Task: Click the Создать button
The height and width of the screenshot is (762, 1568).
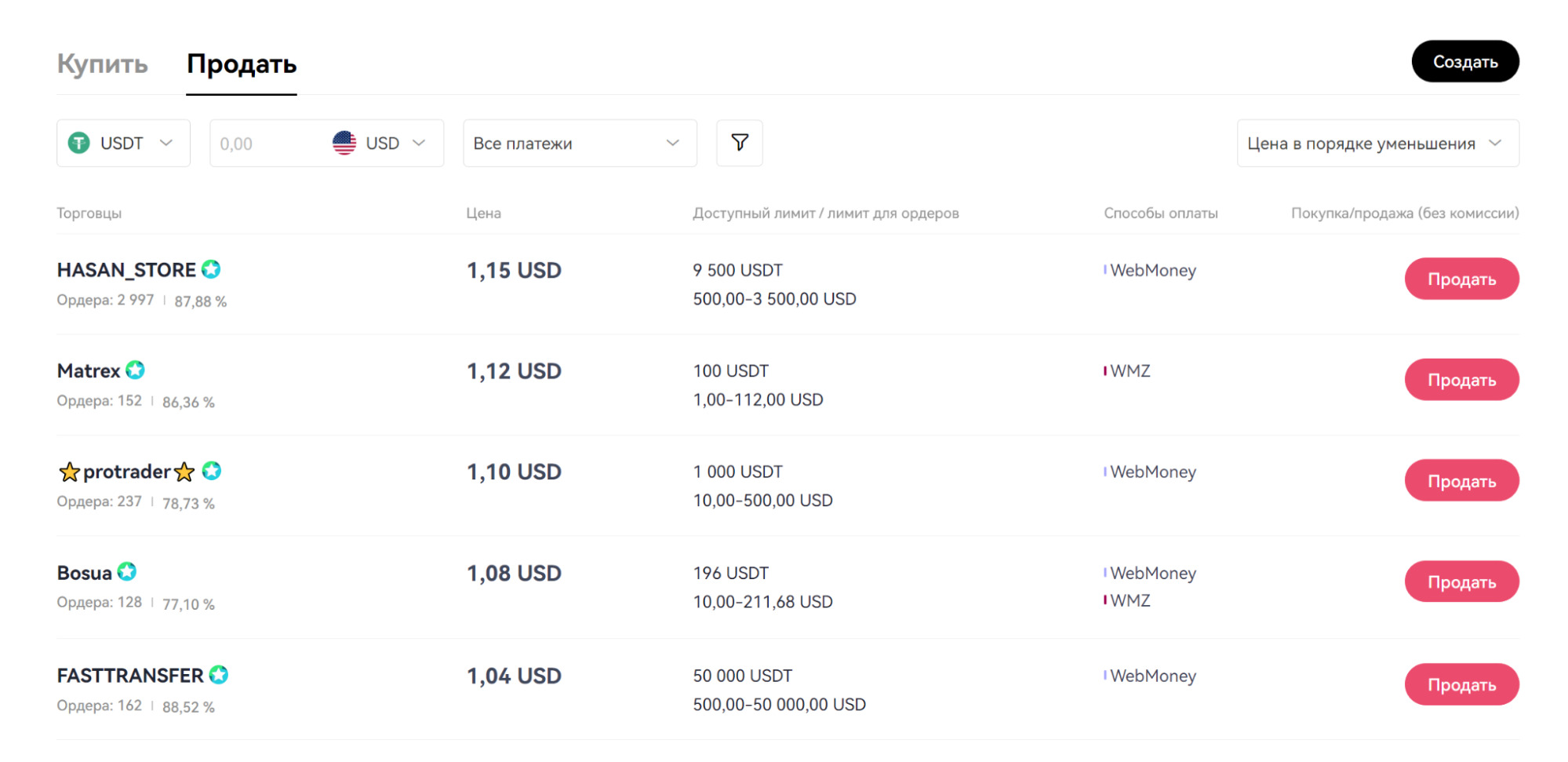Action: coord(1464,61)
